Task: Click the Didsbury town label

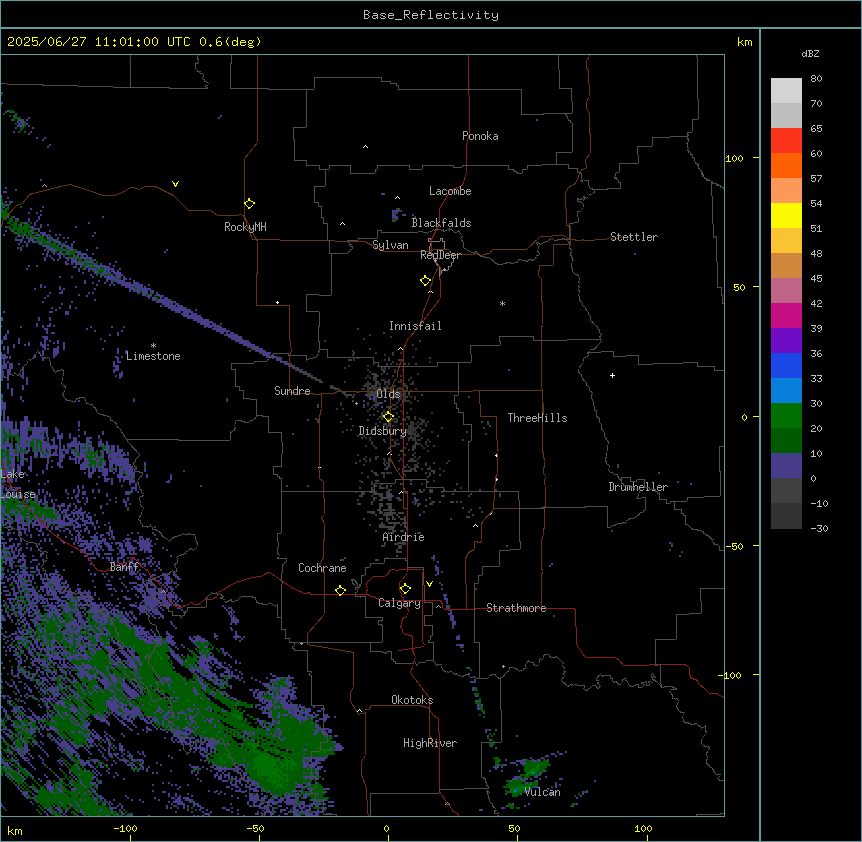Action: (x=382, y=431)
